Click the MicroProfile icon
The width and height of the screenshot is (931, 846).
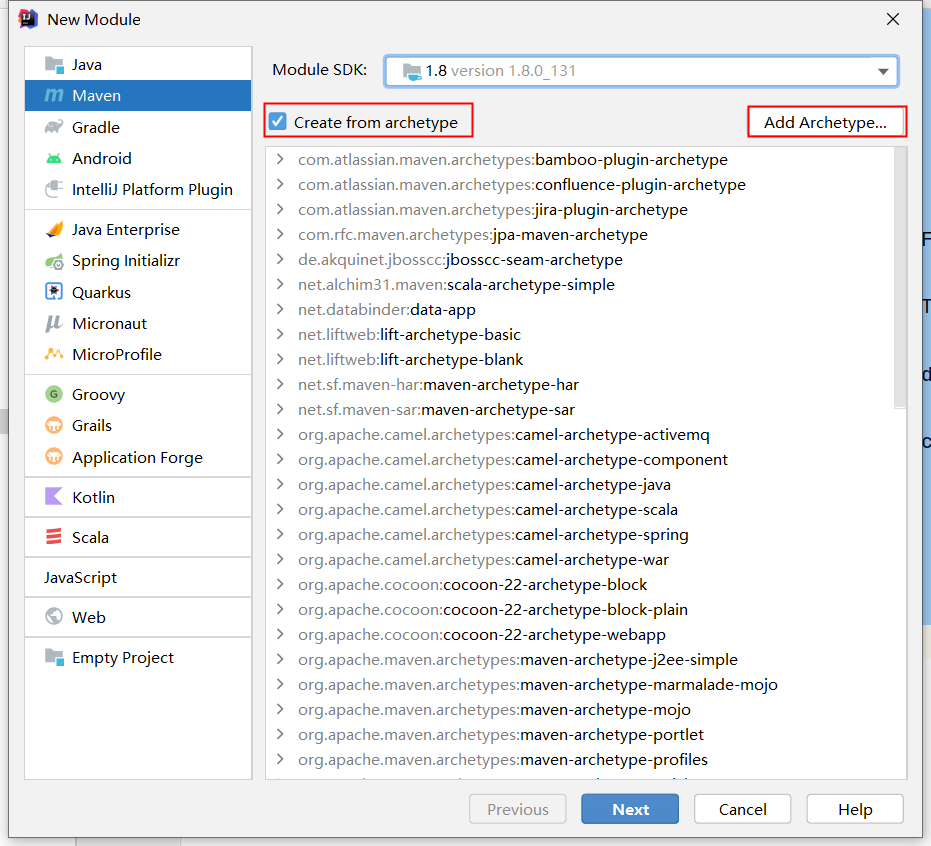point(54,354)
